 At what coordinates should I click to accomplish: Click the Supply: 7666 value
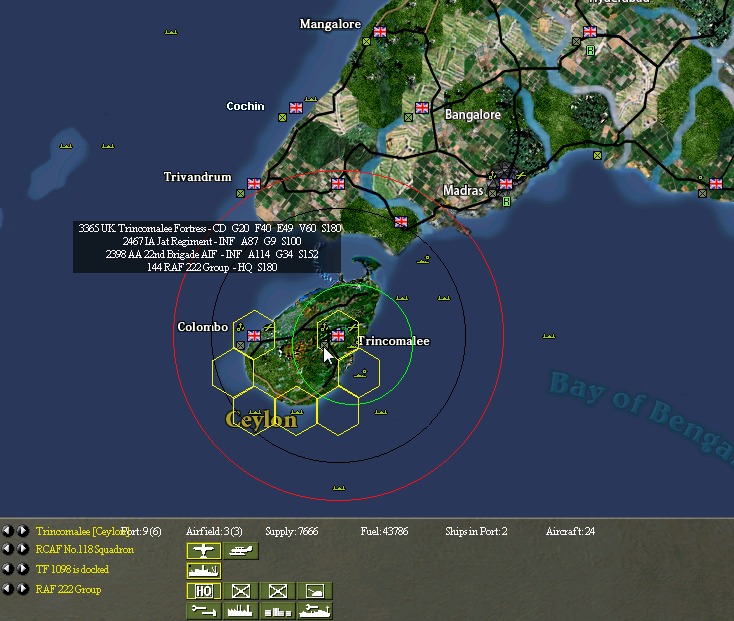[x=292, y=532]
